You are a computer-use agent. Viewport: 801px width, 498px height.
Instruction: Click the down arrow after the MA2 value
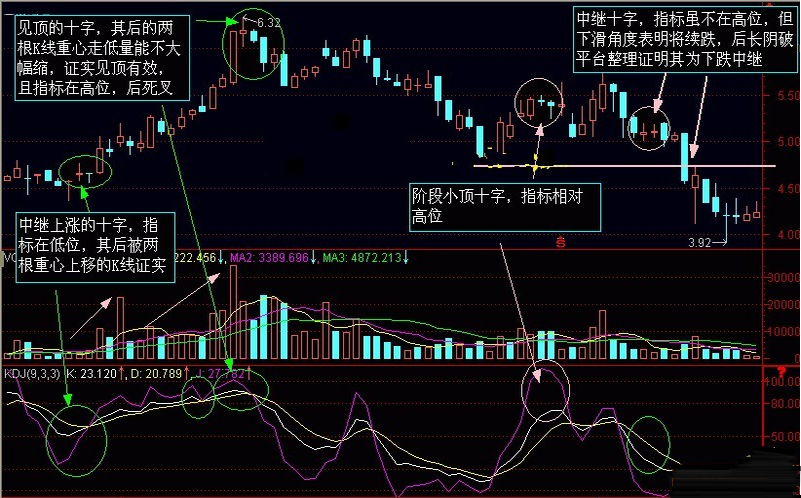click(313, 257)
